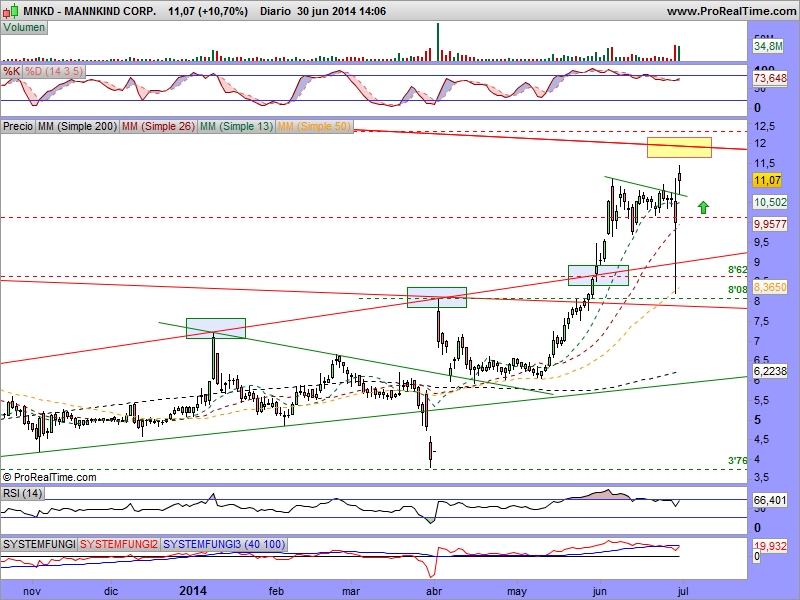This screenshot has height=600, width=800.
Task: Click the SYSTEMFUNGI2 label
Action: (x=119, y=544)
